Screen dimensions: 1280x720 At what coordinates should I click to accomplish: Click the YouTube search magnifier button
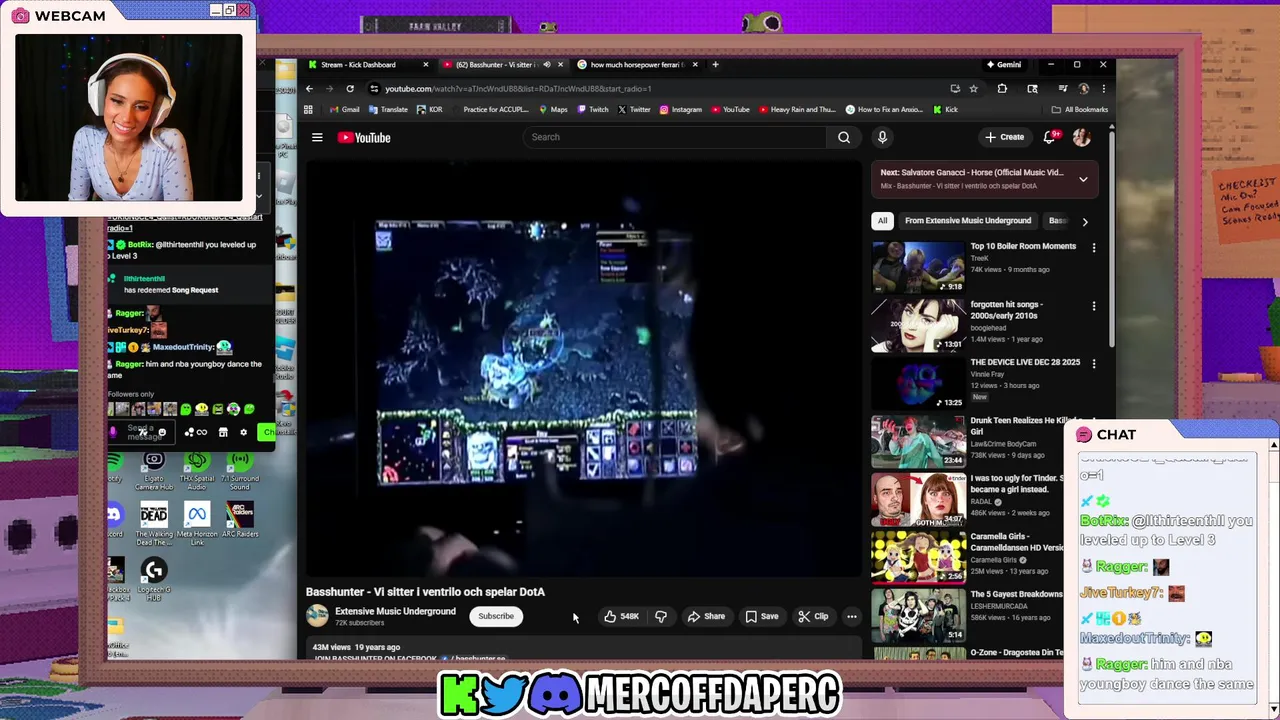tap(844, 137)
